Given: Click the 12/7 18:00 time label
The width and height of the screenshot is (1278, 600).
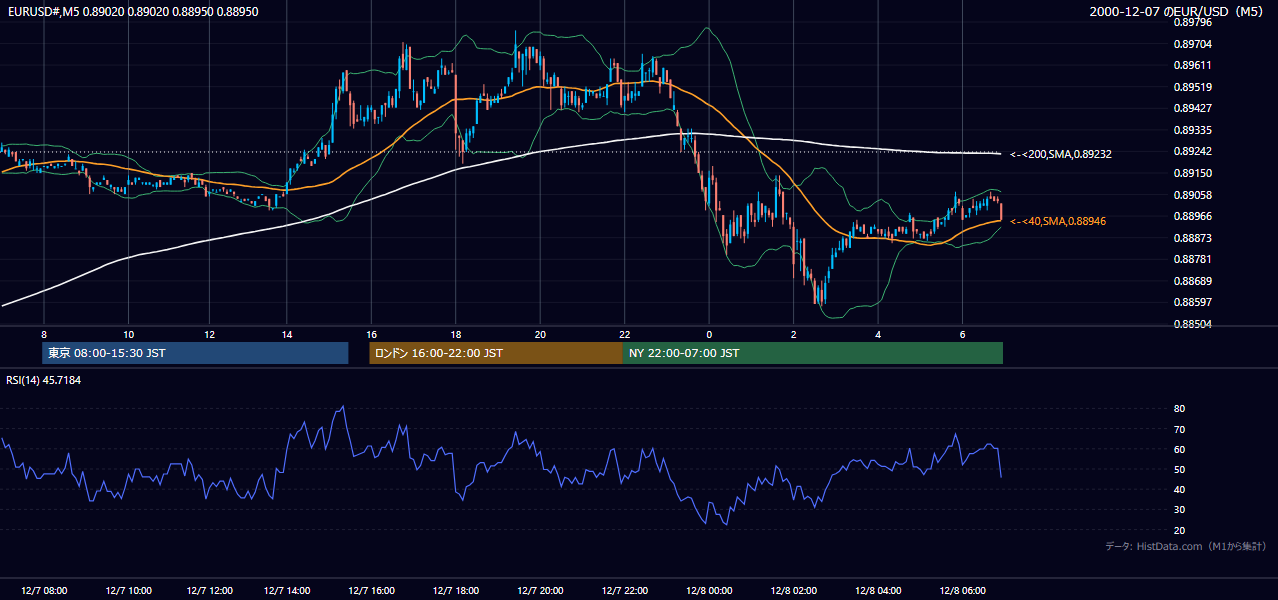Looking at the screenshot, I should point(457,591).
